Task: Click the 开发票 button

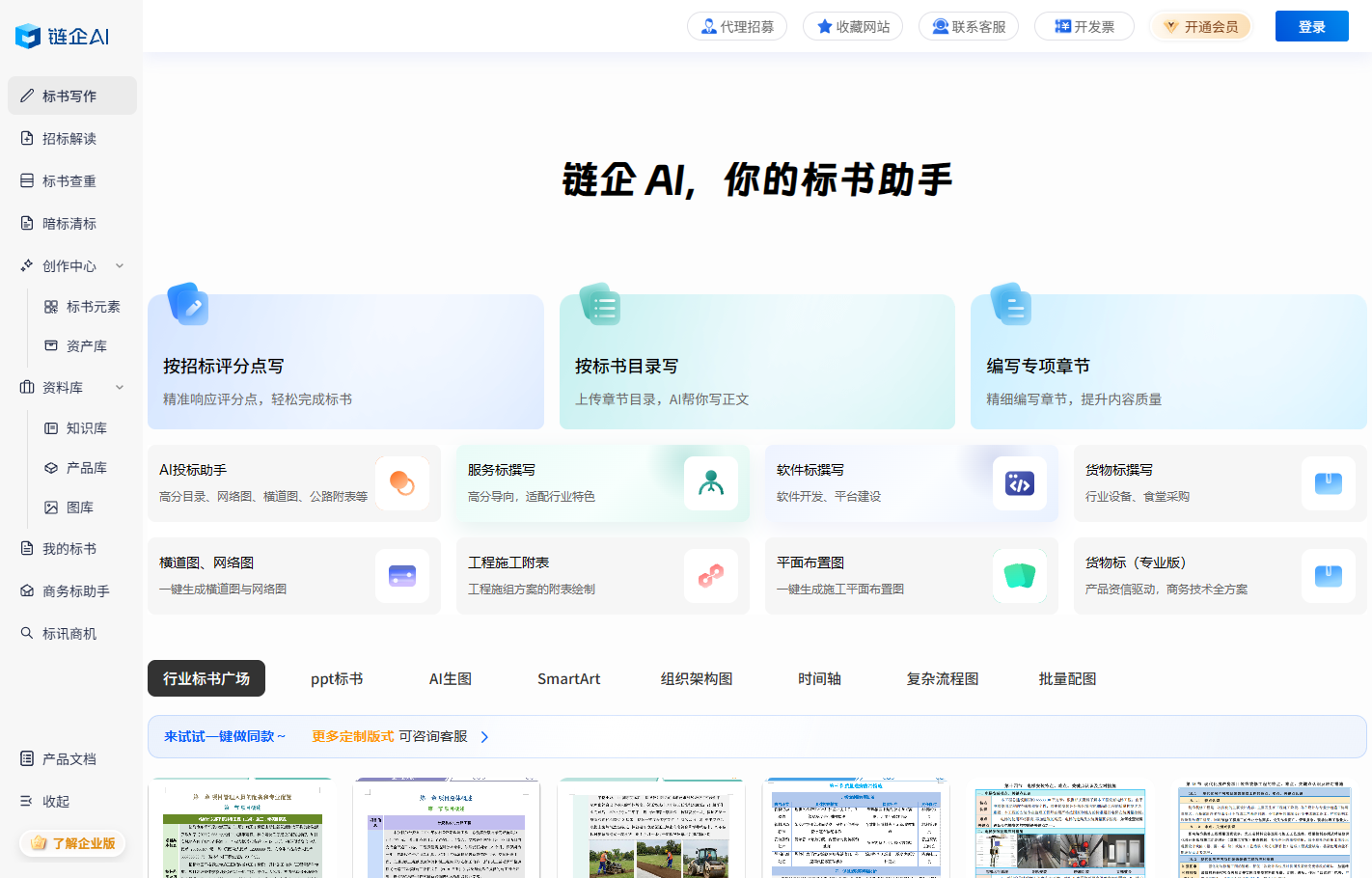Action: tap(1084, 26)
